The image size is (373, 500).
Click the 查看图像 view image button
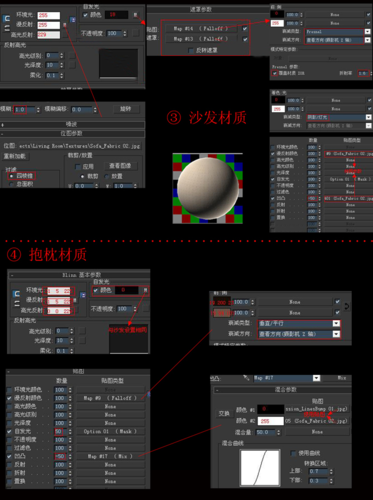[120, 166]
